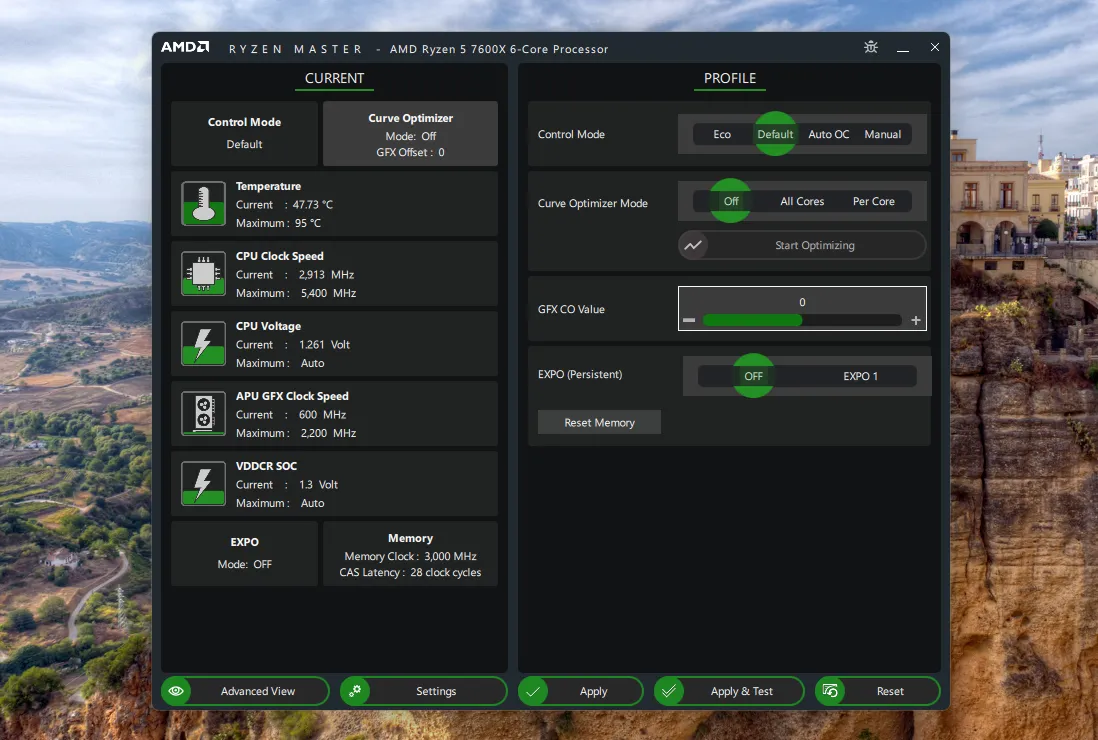Switch to the PROFILE tab heading
This screenshot has width=1098, height=740.
(x=730, y=78)
